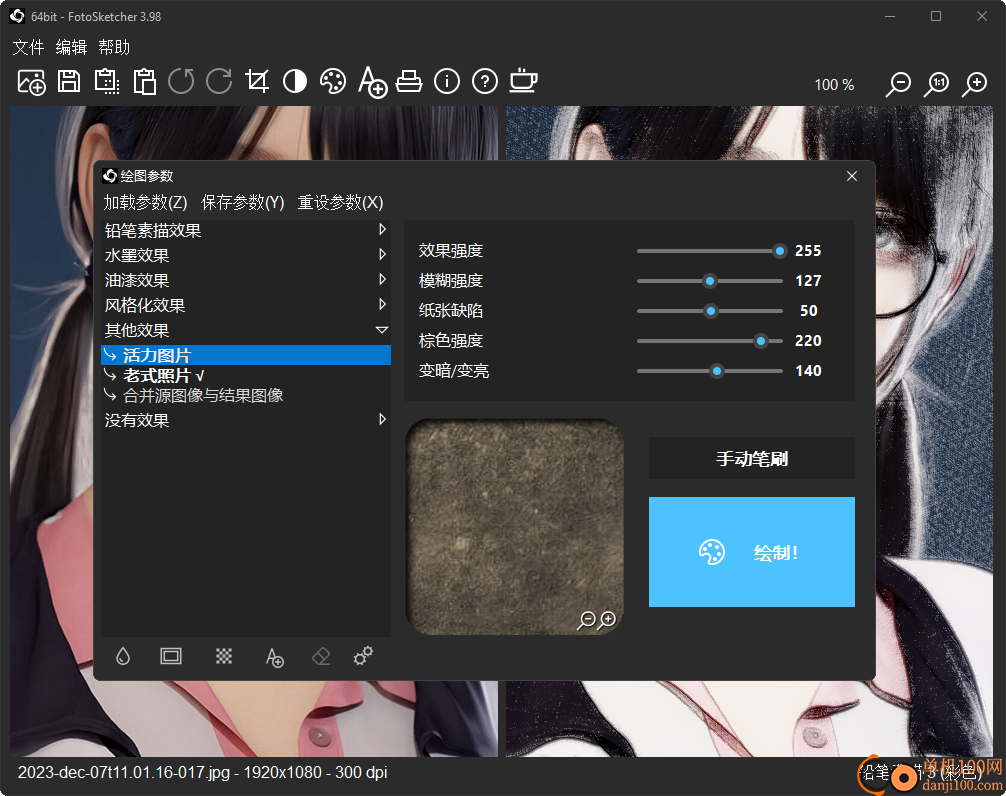The image size is (1006, 796).
Task: Expand 没有效果 category arrow
Action: click(382, 419)
